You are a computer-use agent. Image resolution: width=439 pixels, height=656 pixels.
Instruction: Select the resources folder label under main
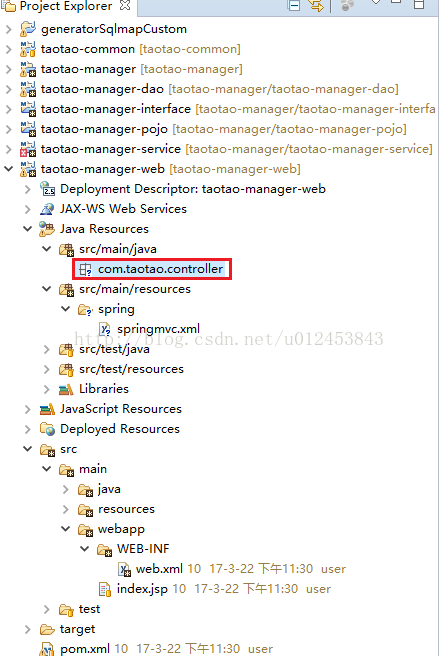point(126,509)
